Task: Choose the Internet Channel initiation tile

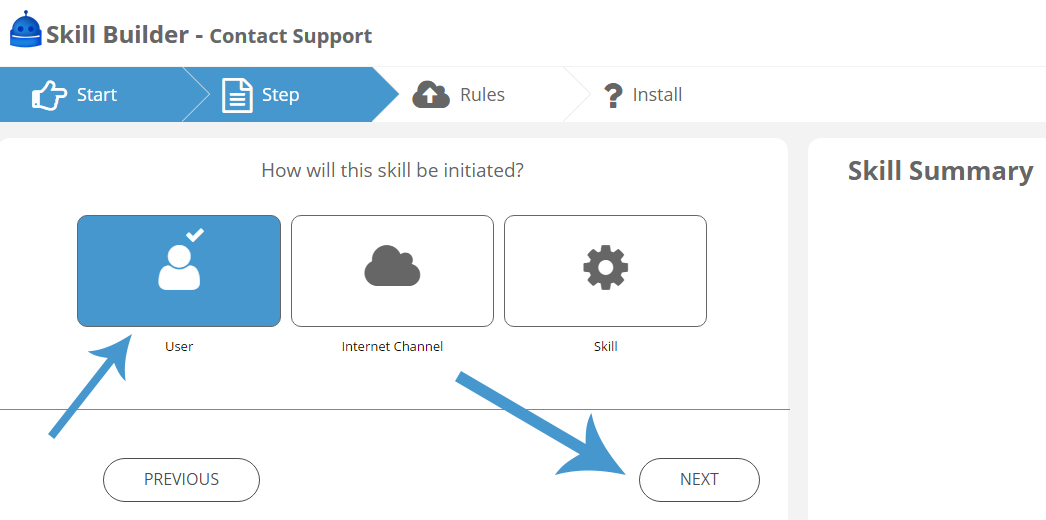Action: (392, 271)
